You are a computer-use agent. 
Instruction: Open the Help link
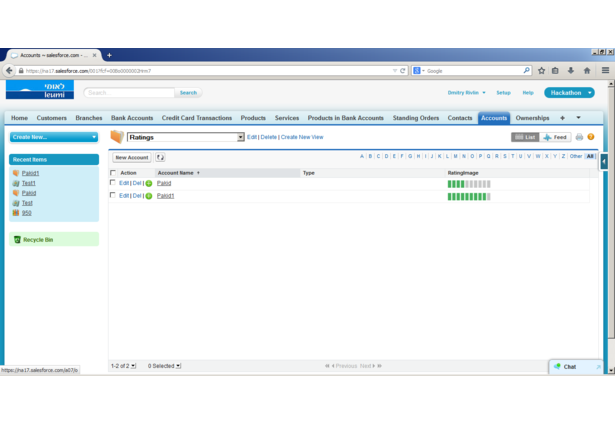[x=528, y=93]
